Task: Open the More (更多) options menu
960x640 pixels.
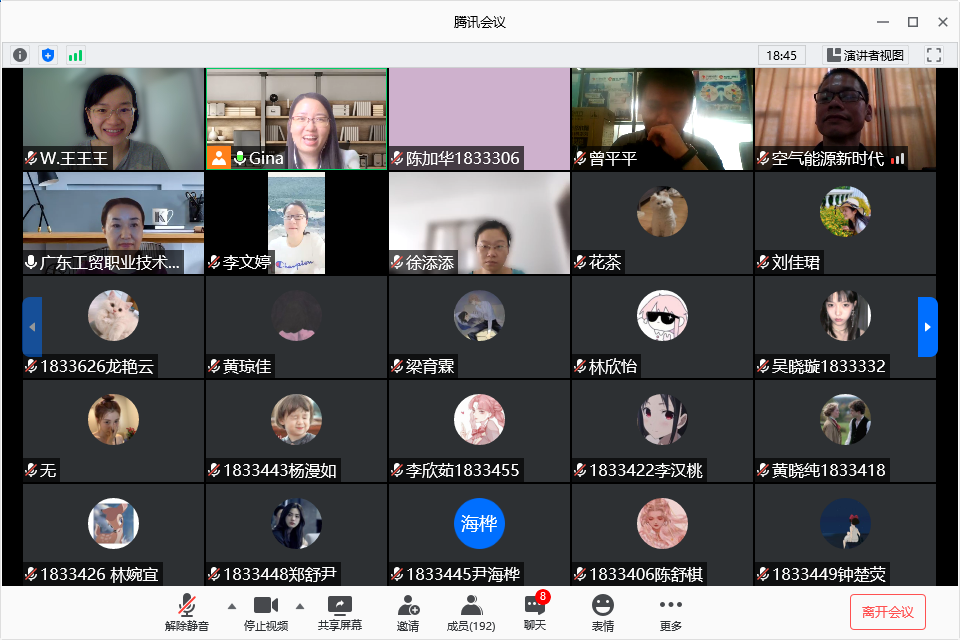Action: (x=670, y=612)
